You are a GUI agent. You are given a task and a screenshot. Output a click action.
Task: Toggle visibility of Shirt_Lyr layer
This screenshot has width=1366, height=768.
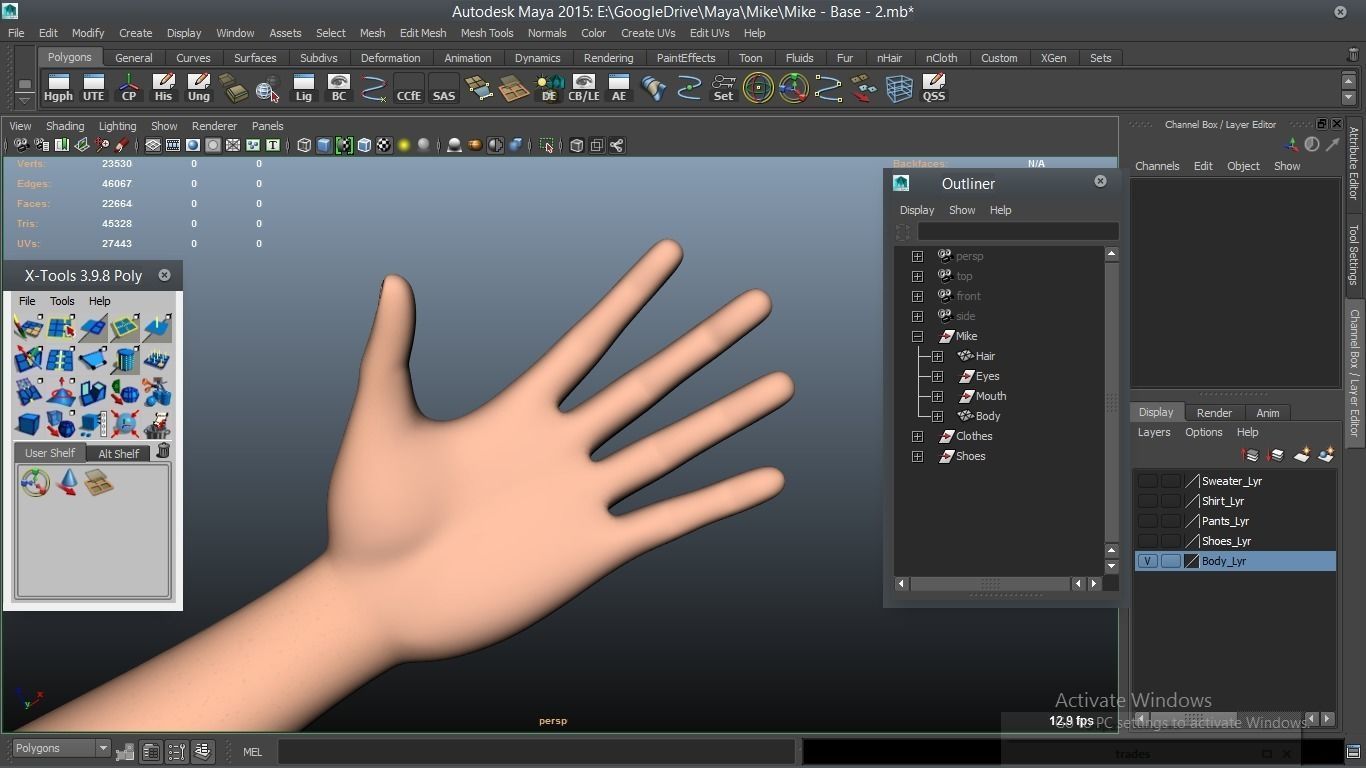click(1147, 501)
